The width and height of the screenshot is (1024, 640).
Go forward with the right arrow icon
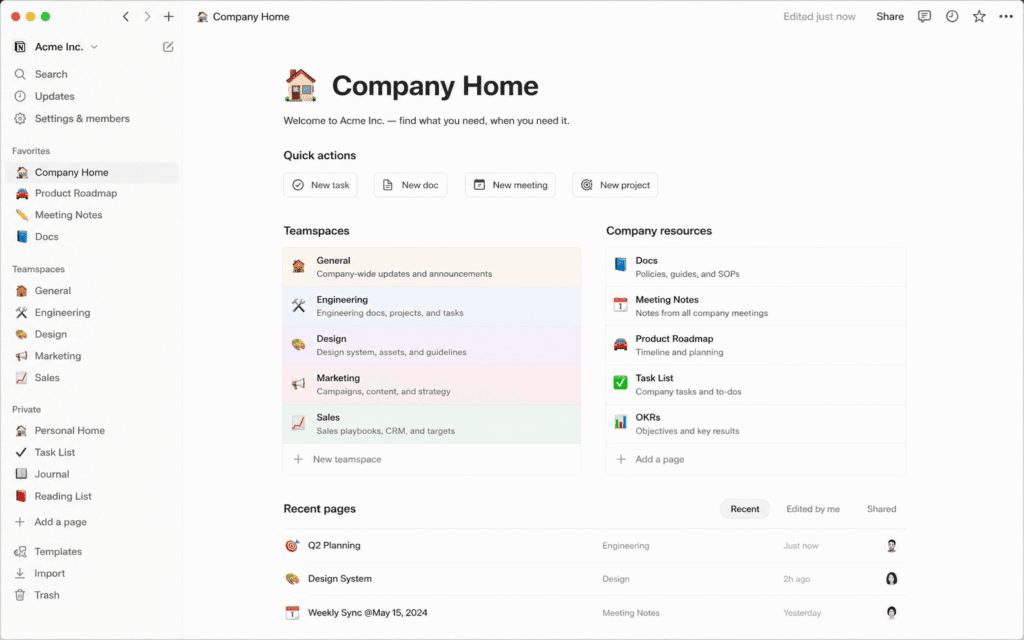[147, 16]
